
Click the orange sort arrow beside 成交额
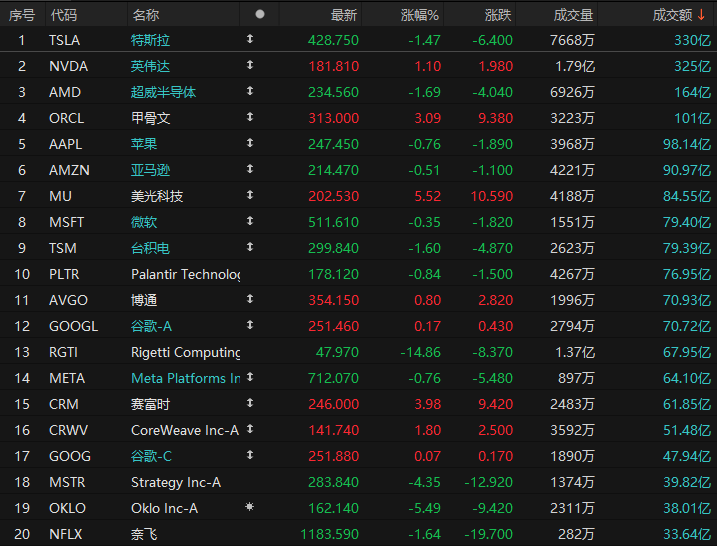701,15
